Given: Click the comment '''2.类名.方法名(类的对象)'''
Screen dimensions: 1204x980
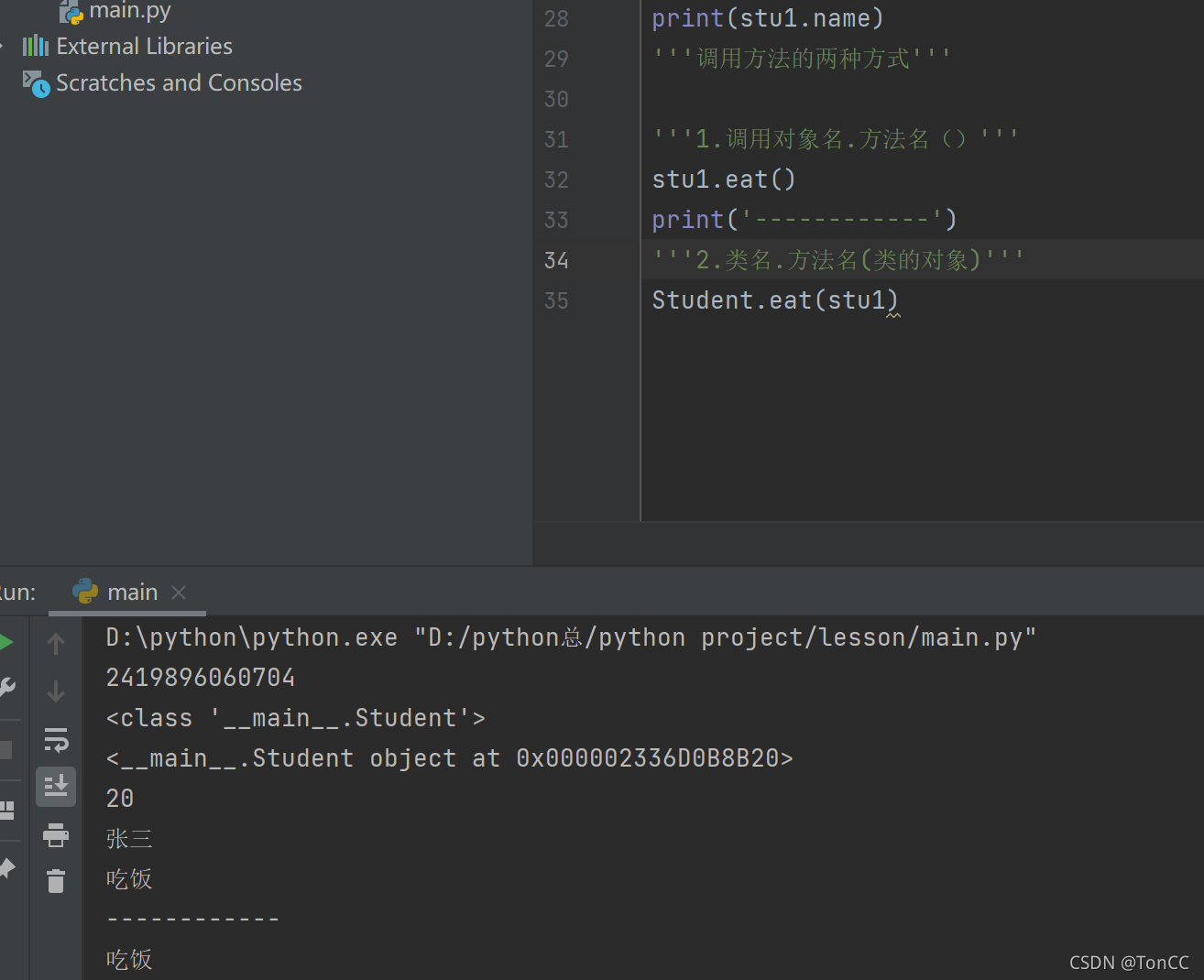Looking at the screenshot, I should click(838, 260).
